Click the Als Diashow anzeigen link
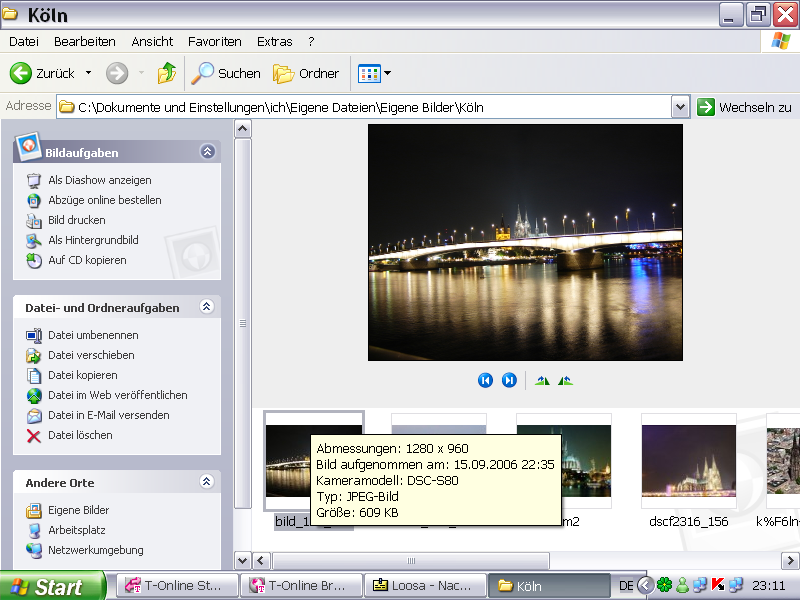 tap(100, 180)
